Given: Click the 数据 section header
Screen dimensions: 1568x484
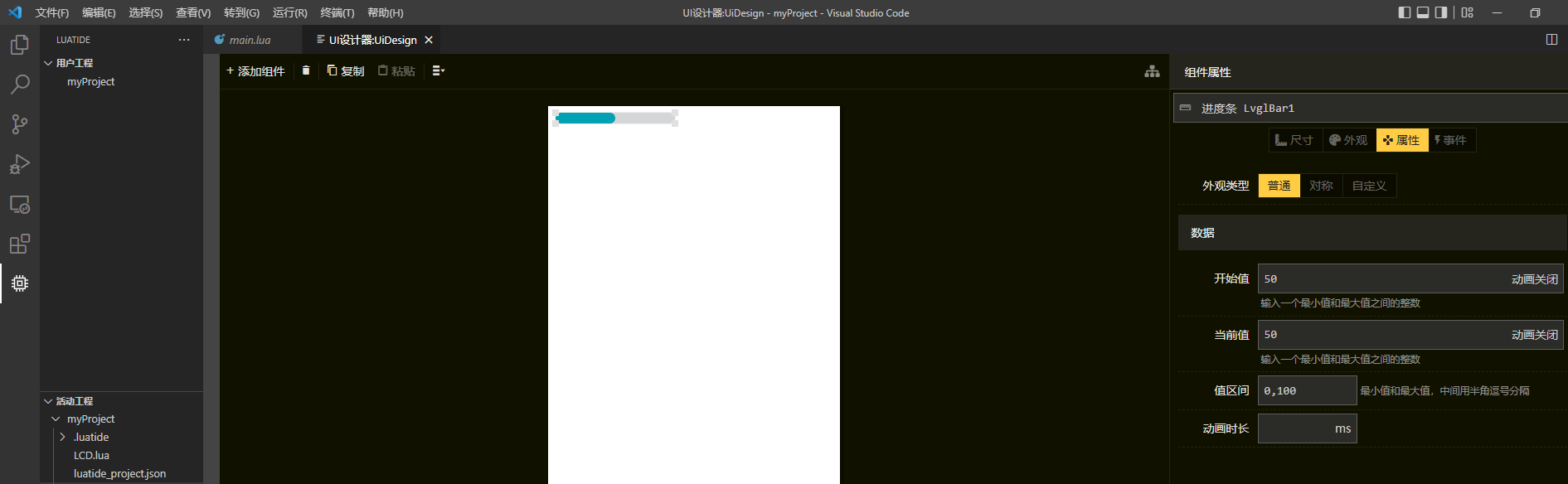Looking at the screenshot, I should click(1371, 233).
